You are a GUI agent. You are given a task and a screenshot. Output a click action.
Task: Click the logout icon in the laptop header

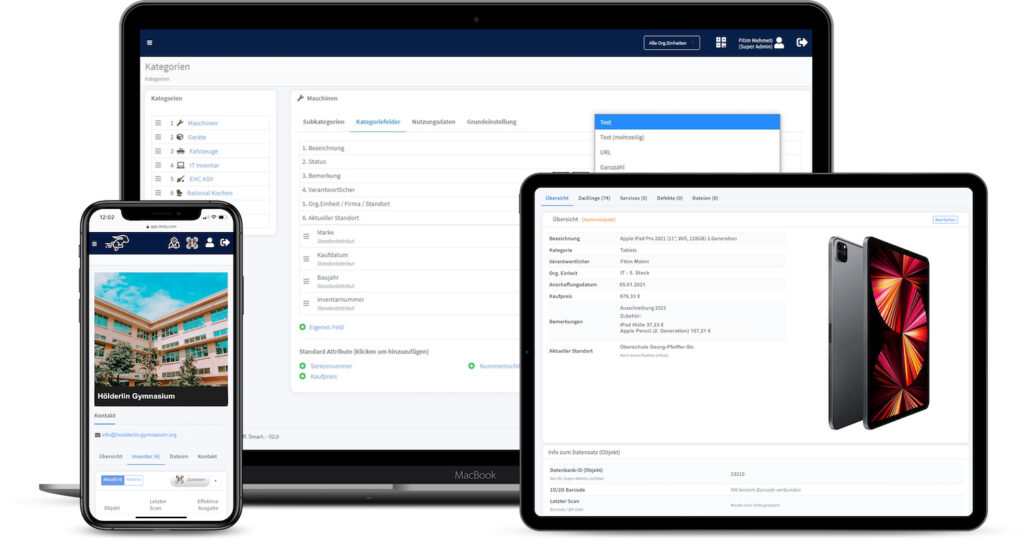point(802,43)
